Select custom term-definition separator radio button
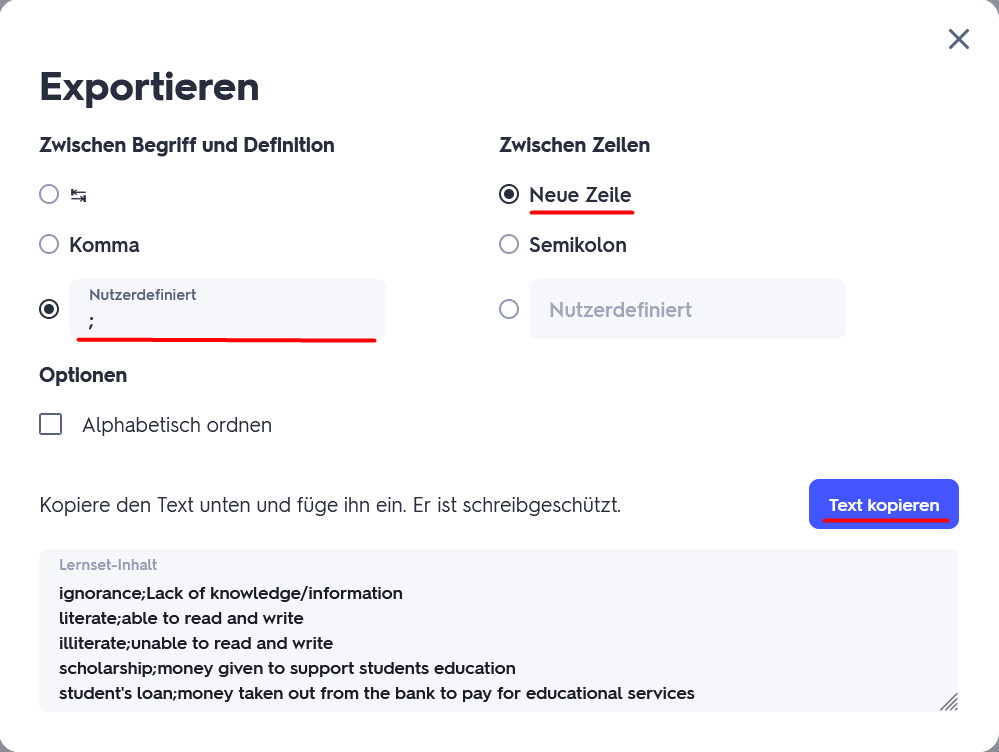Viewport: 999px width, 752px height. 49,309
